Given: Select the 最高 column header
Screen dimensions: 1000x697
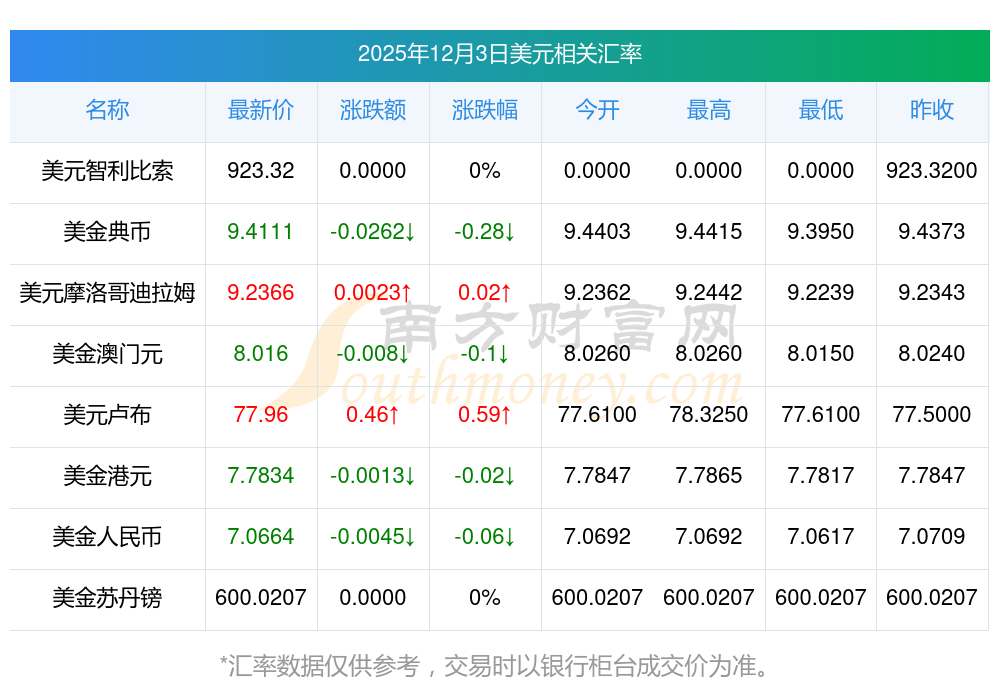Looking at the screenshot, I should pos(709,110).
